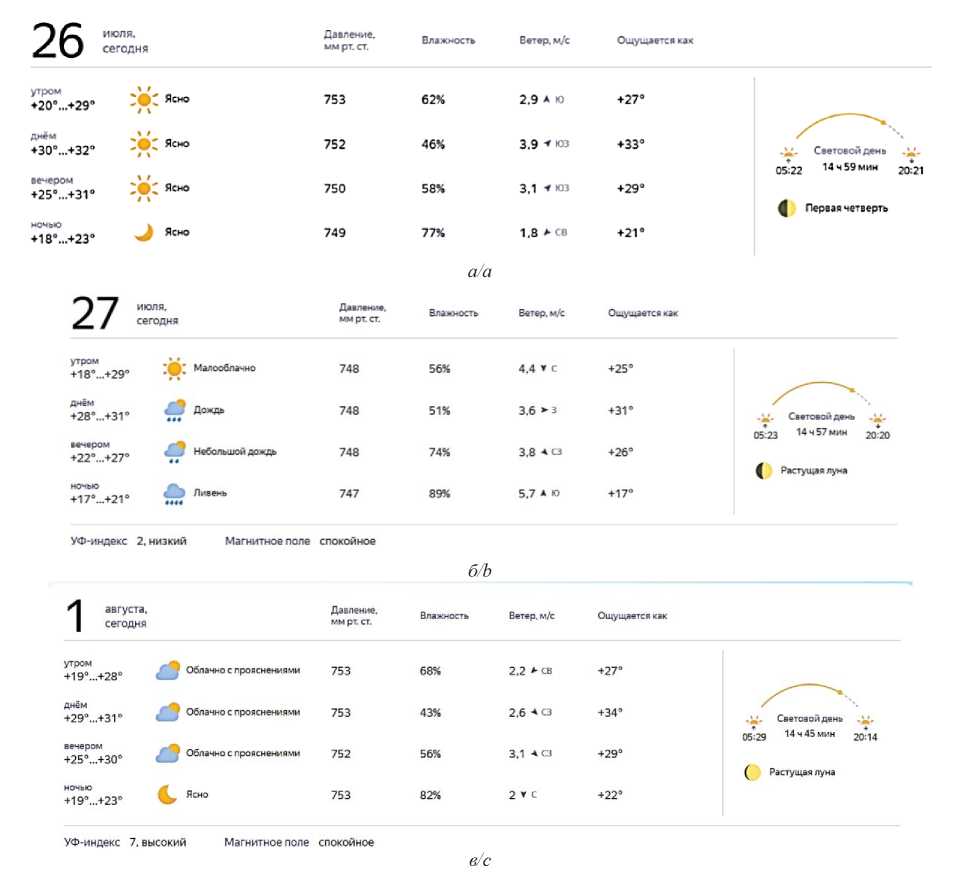Click the light rain icon beside Небольшой дождь
This screenshot has width=968, height=872.
click(174, 452)
